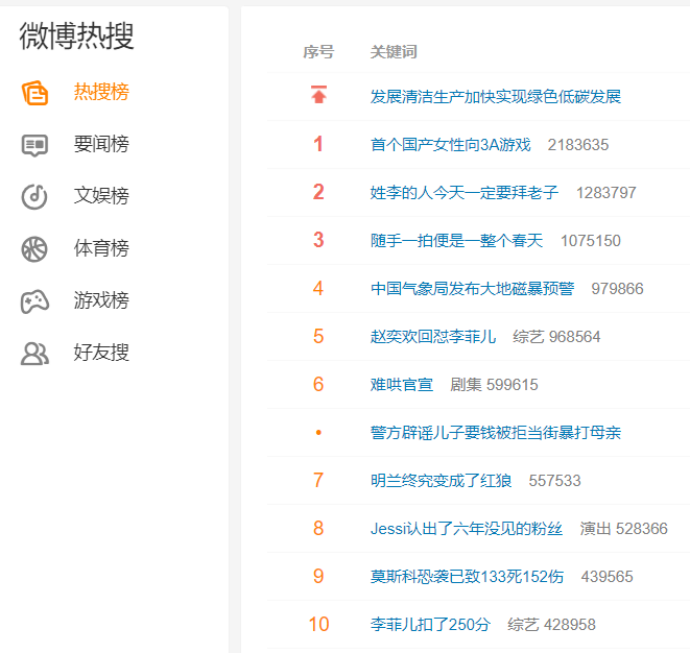The width and height of the screenshot is (690, 653).
Task: Open 姓李的人今天一定要拜老子 topic
Action: [464, 193]
